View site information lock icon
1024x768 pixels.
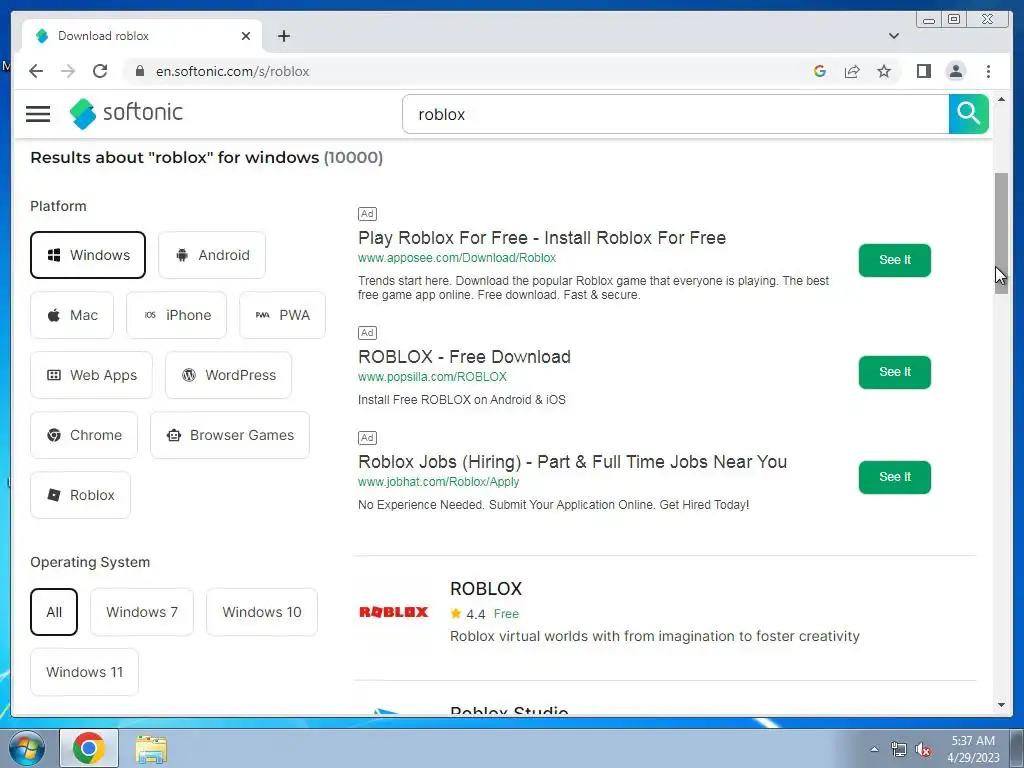pyautogui.click(x=140, y=71)
